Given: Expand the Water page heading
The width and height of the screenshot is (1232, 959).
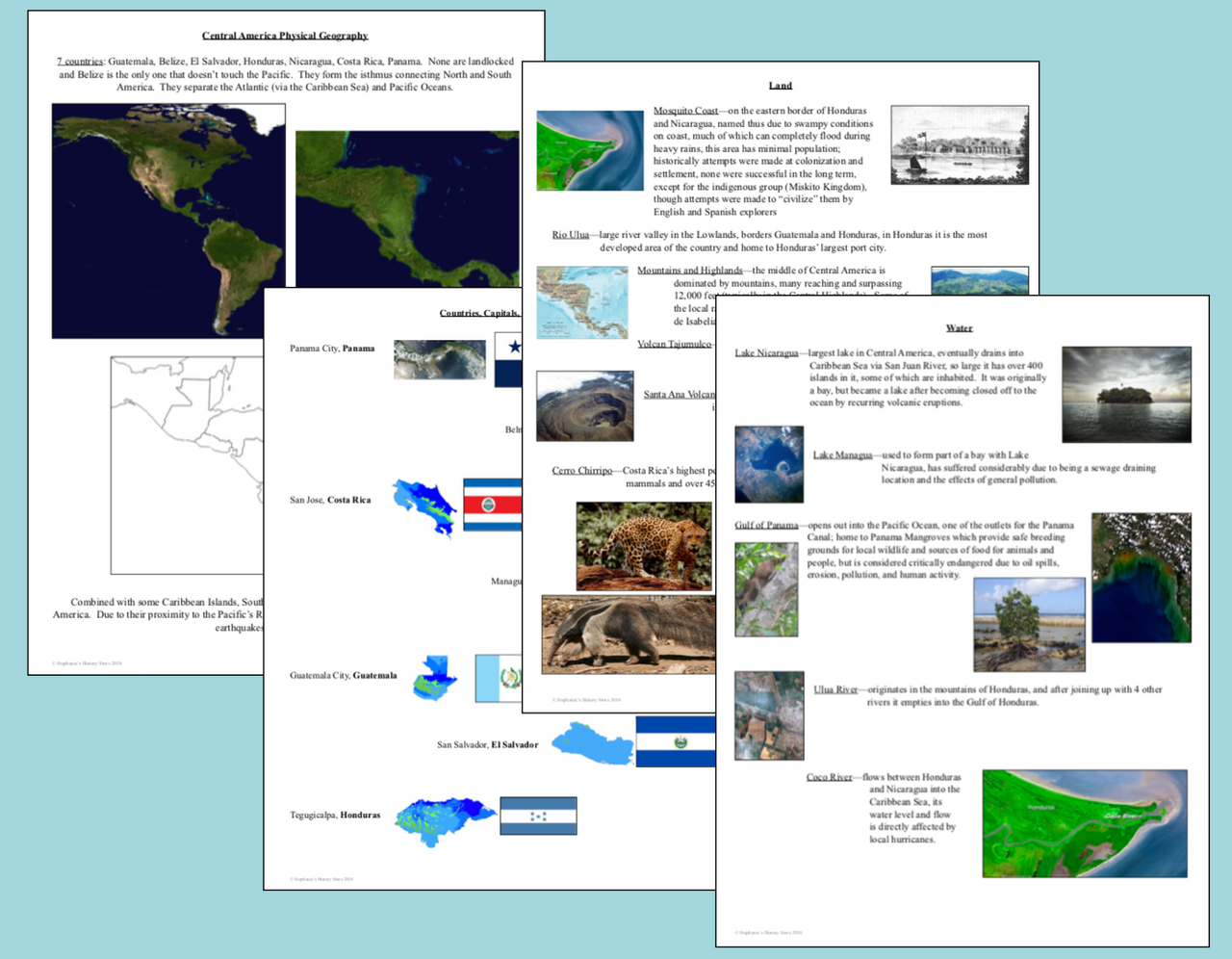Looking at the screenshot, I should [x=959, y=327].
